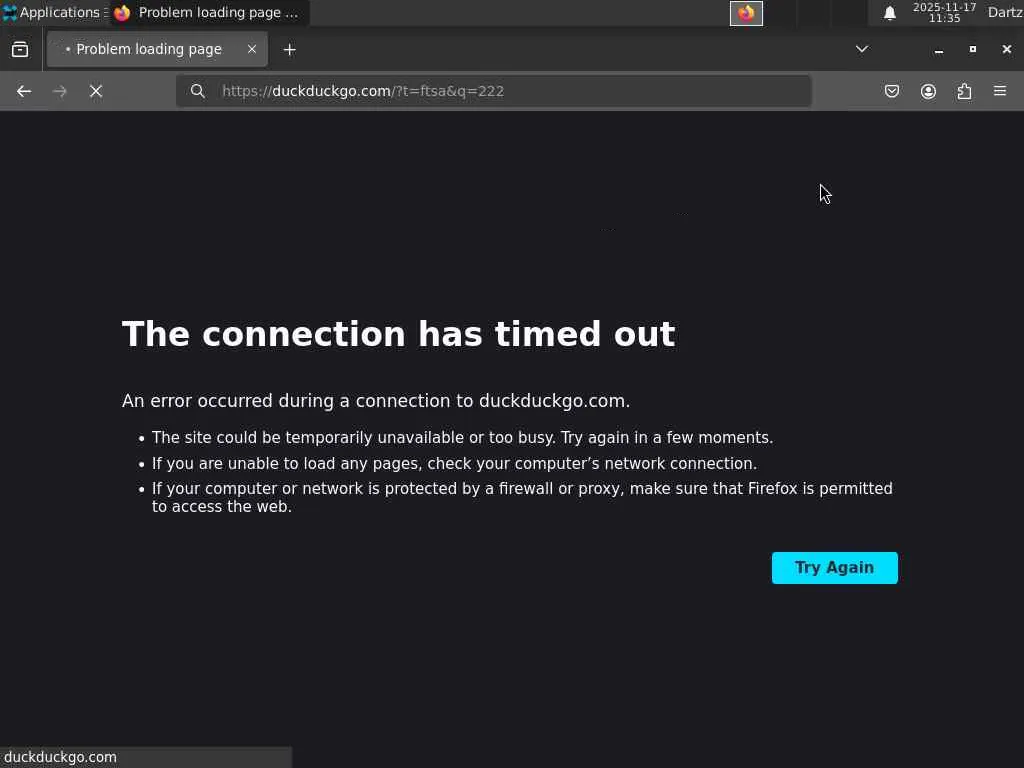Screen dimensions: 1024x768
Task: Click the Dartz user label
Action: point(1005,12)
